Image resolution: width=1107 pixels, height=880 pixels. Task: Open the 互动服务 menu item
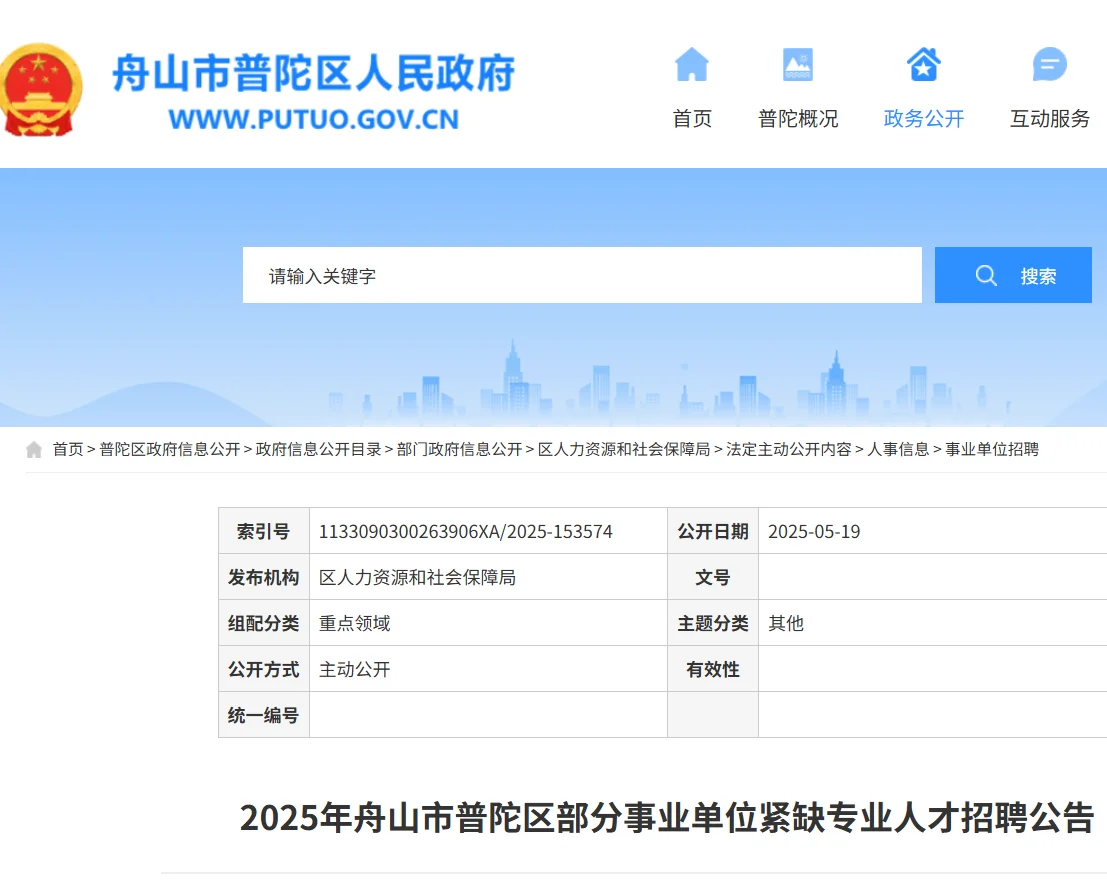click(x=1047, y=118)
